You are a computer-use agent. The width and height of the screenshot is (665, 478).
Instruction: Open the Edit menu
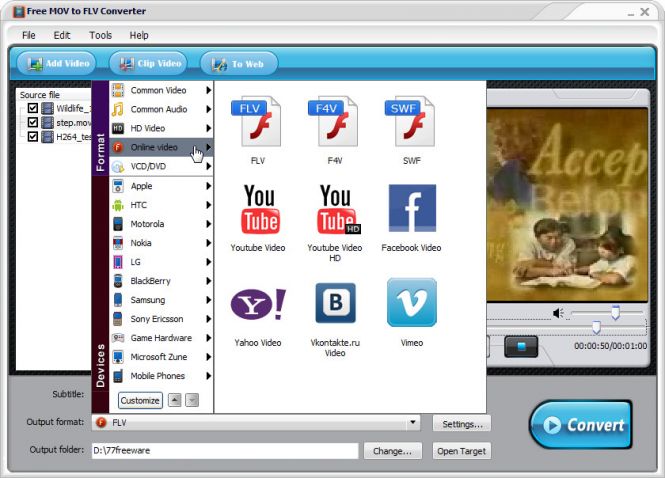62,35
